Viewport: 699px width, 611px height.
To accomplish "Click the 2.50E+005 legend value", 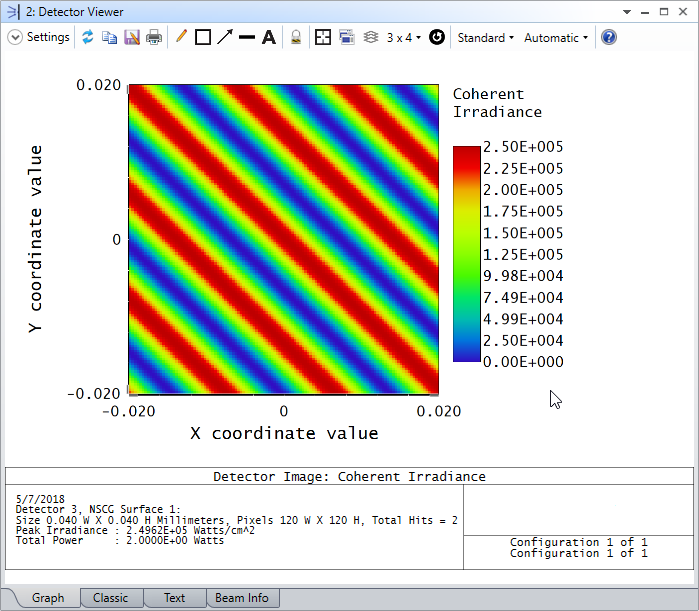I will [523, 147].
